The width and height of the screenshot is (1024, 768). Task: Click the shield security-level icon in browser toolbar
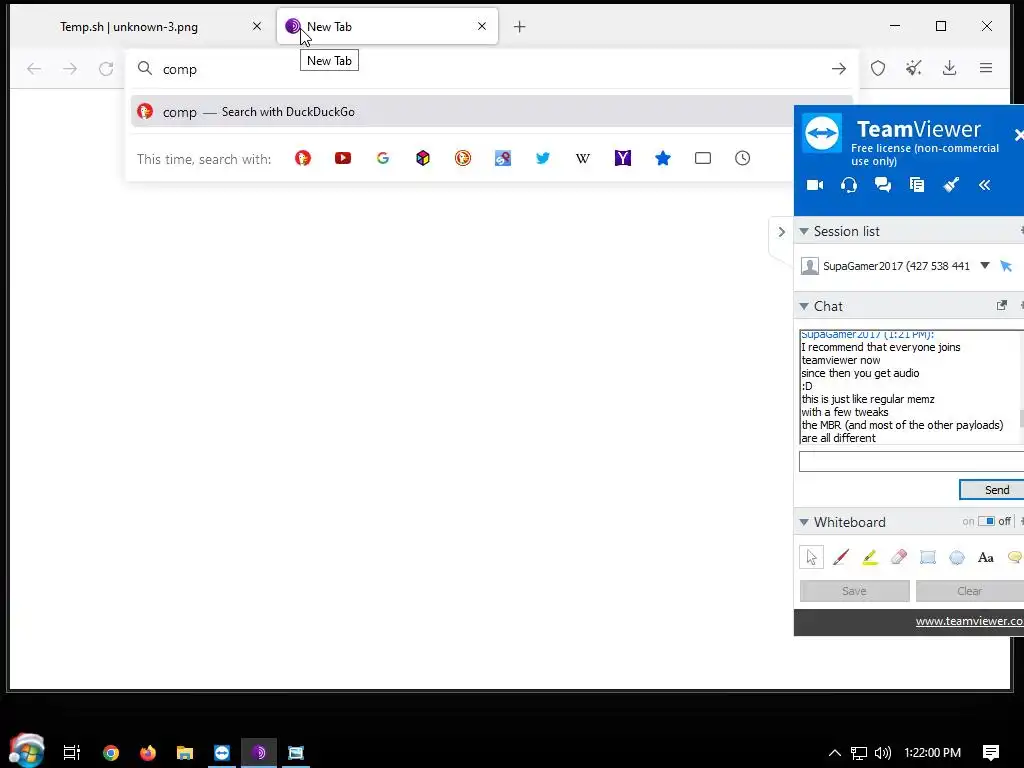click(x=878, y=68)
